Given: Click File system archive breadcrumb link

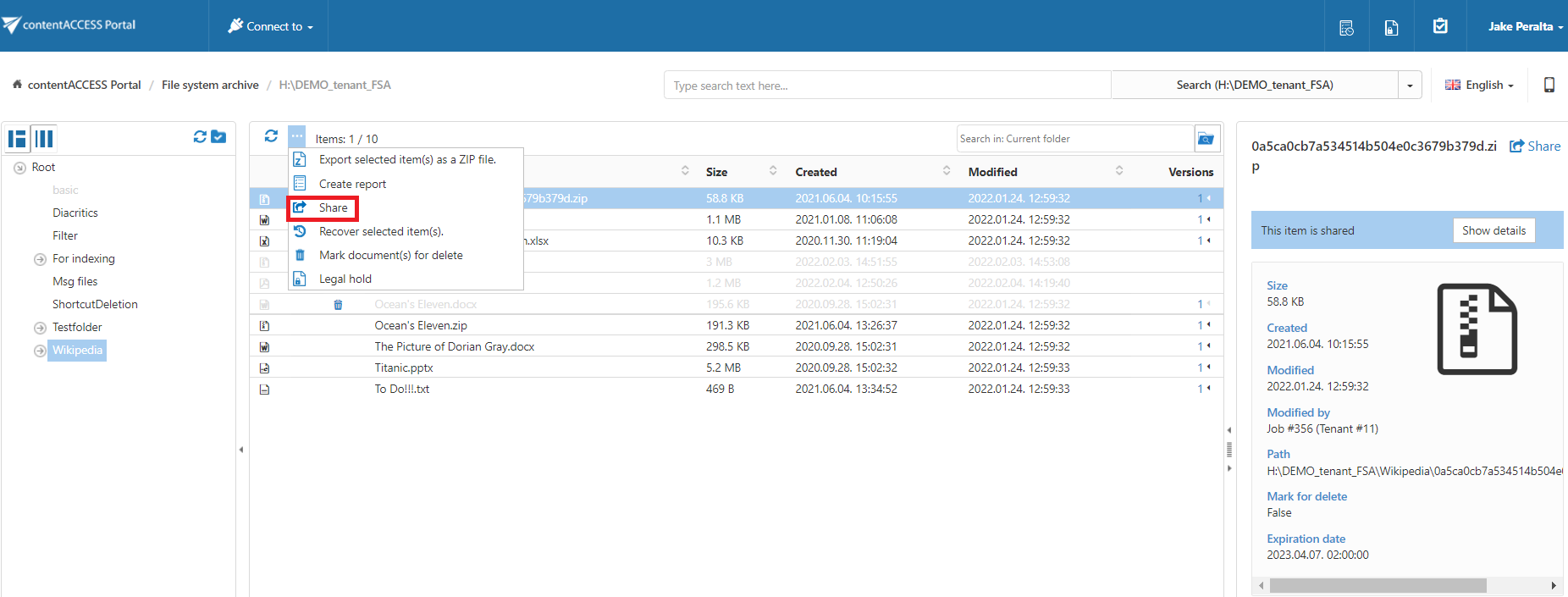Looking at the screenshot, I should pos(210,85).
